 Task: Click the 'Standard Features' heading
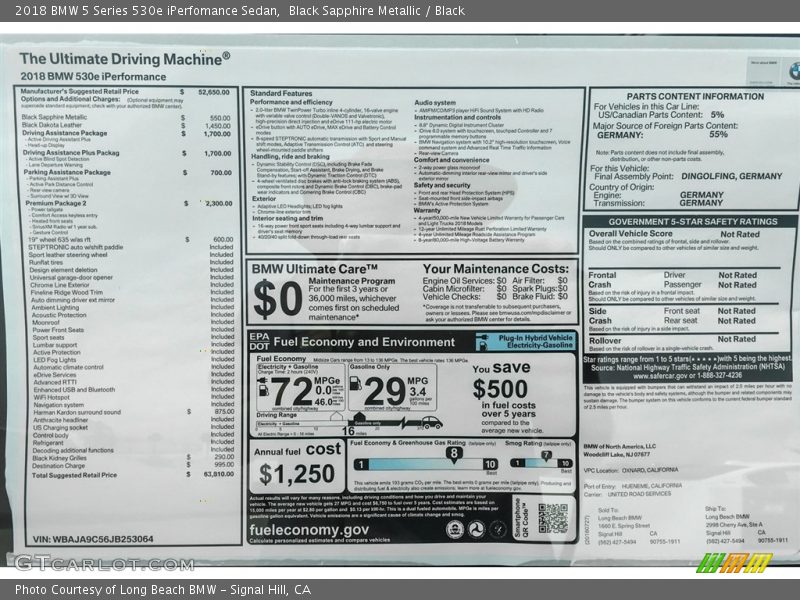281,93
